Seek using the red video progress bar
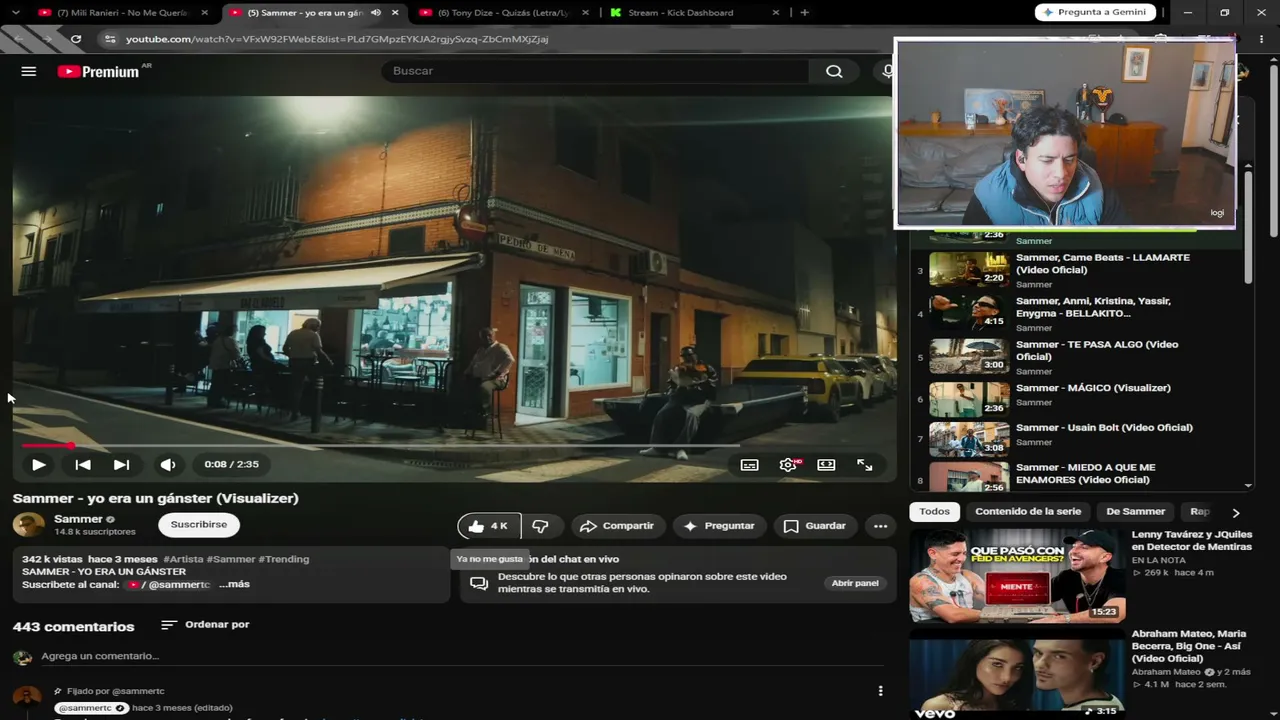 pyautogui.click(x=380, y=445)
